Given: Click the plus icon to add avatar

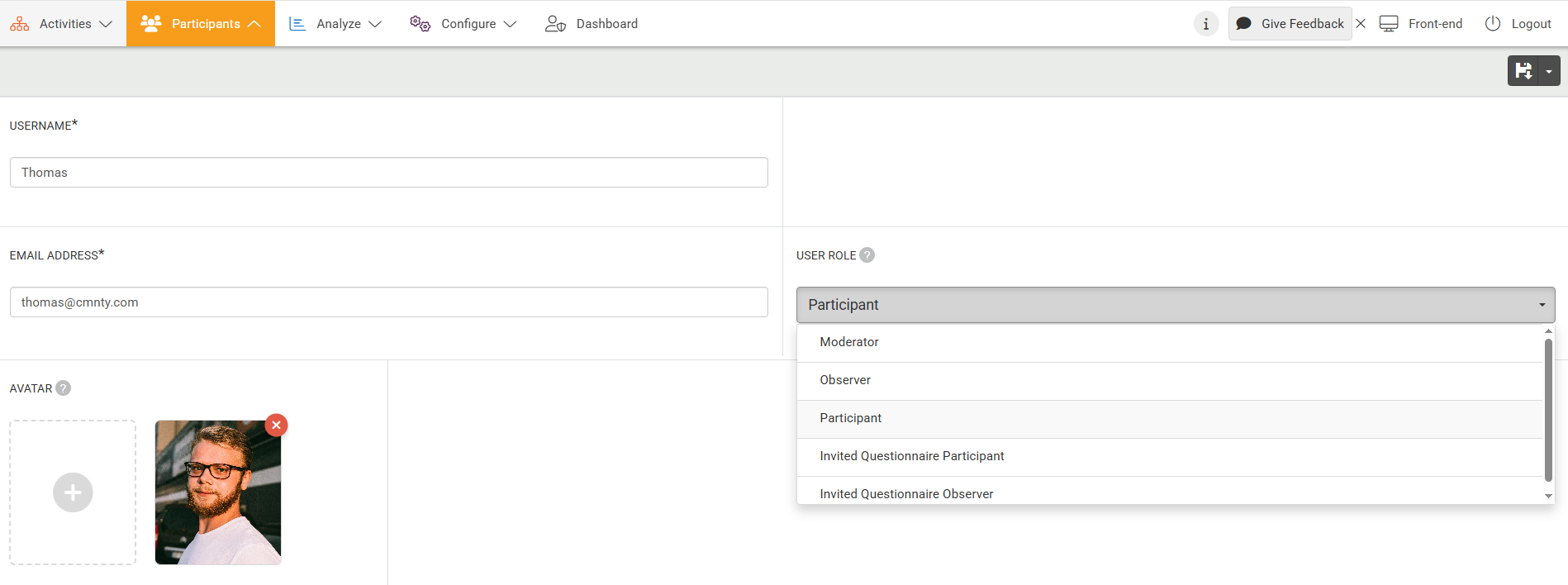Looking at the screenshot, I should point(73,492).
